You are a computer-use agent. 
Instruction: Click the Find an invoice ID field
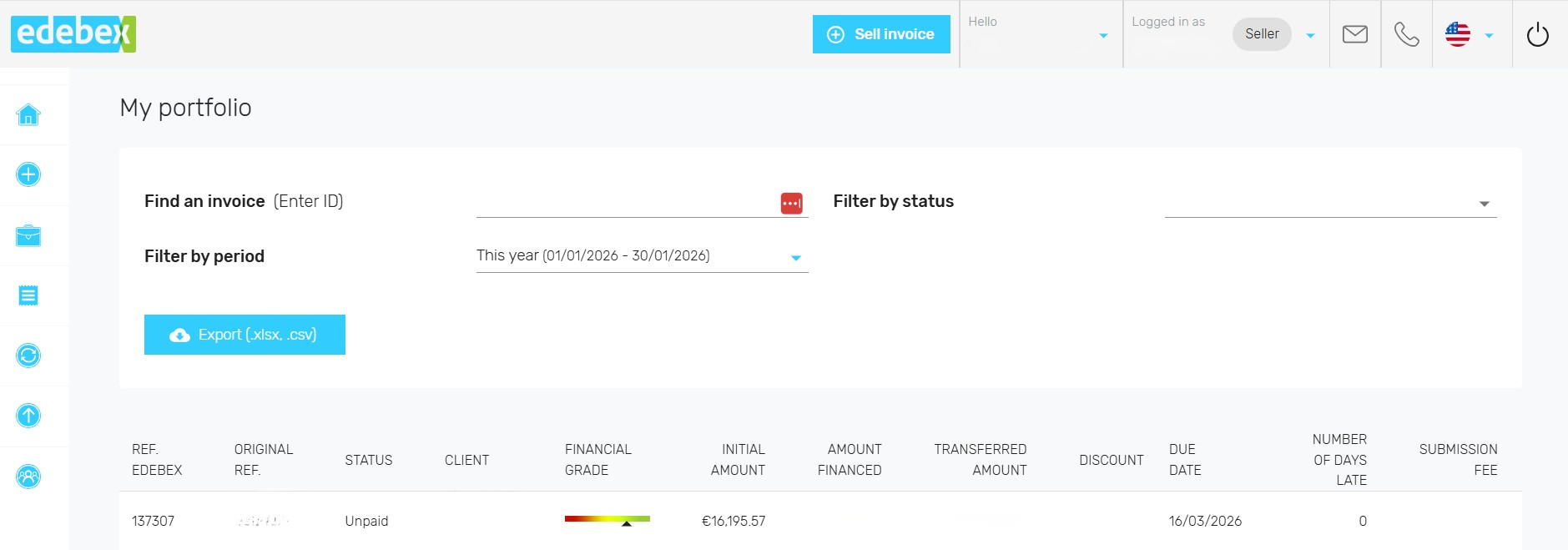626,203
